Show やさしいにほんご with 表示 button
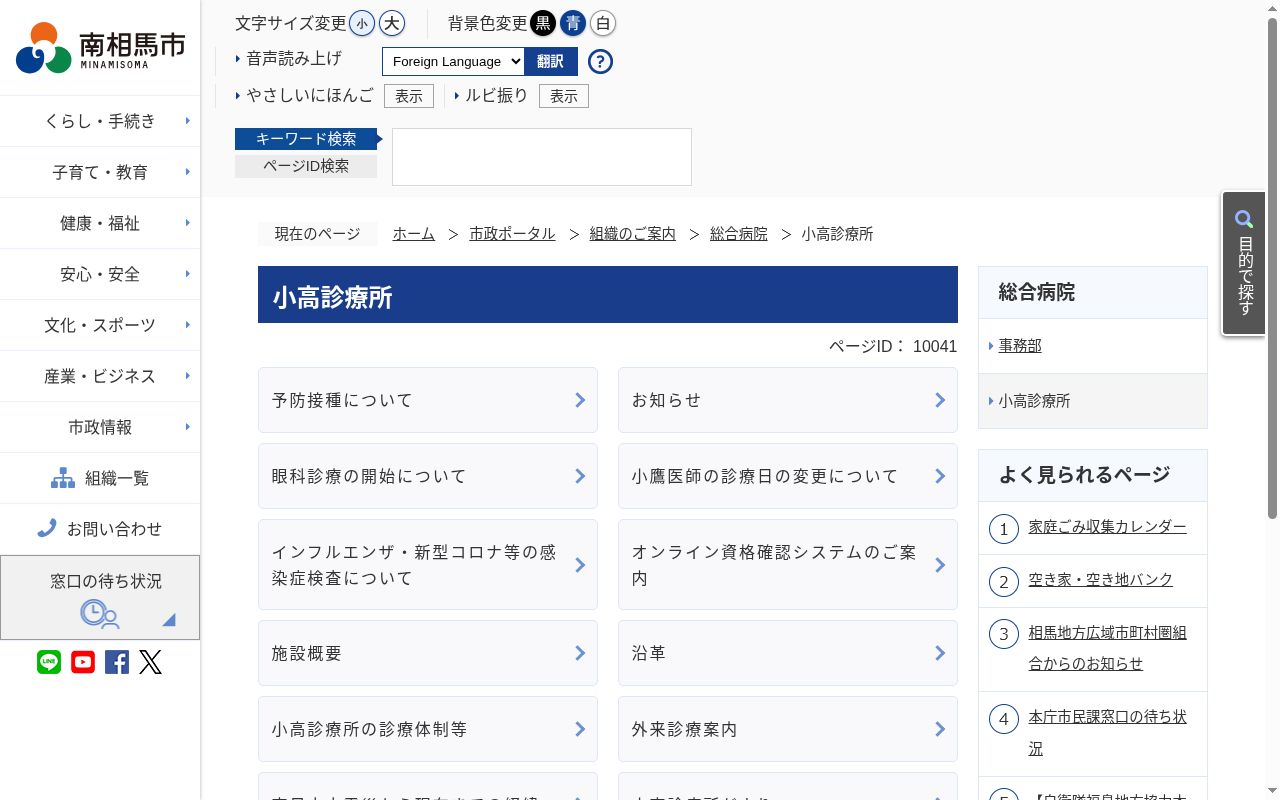 409,96
